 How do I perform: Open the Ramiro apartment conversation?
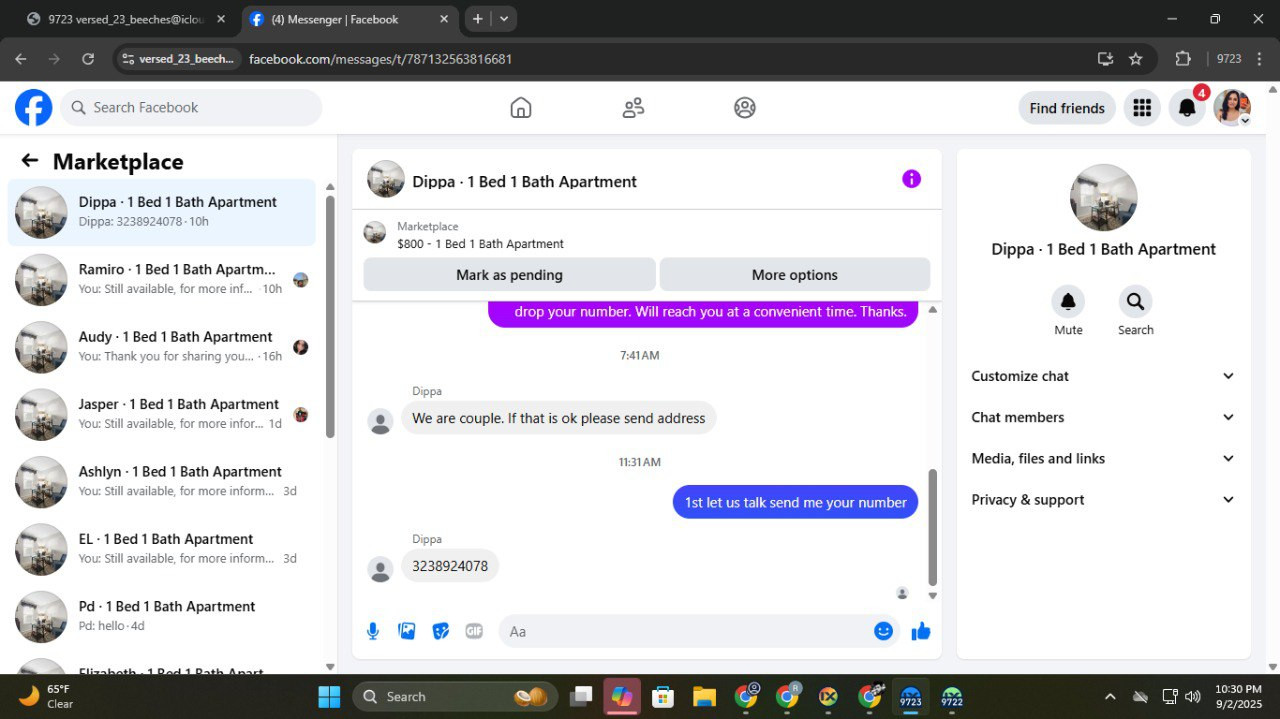162,279
